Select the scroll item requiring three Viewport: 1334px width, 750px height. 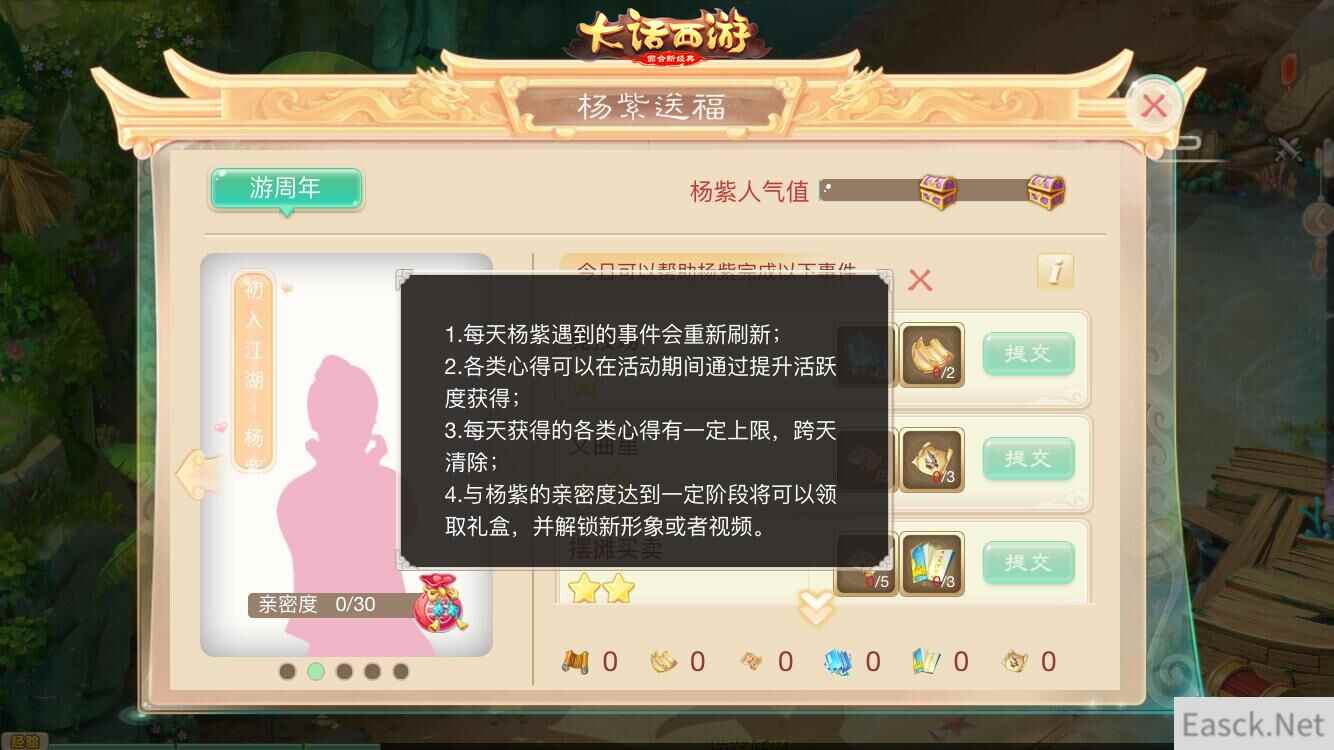pyautogui.click(x=932, y=459)
